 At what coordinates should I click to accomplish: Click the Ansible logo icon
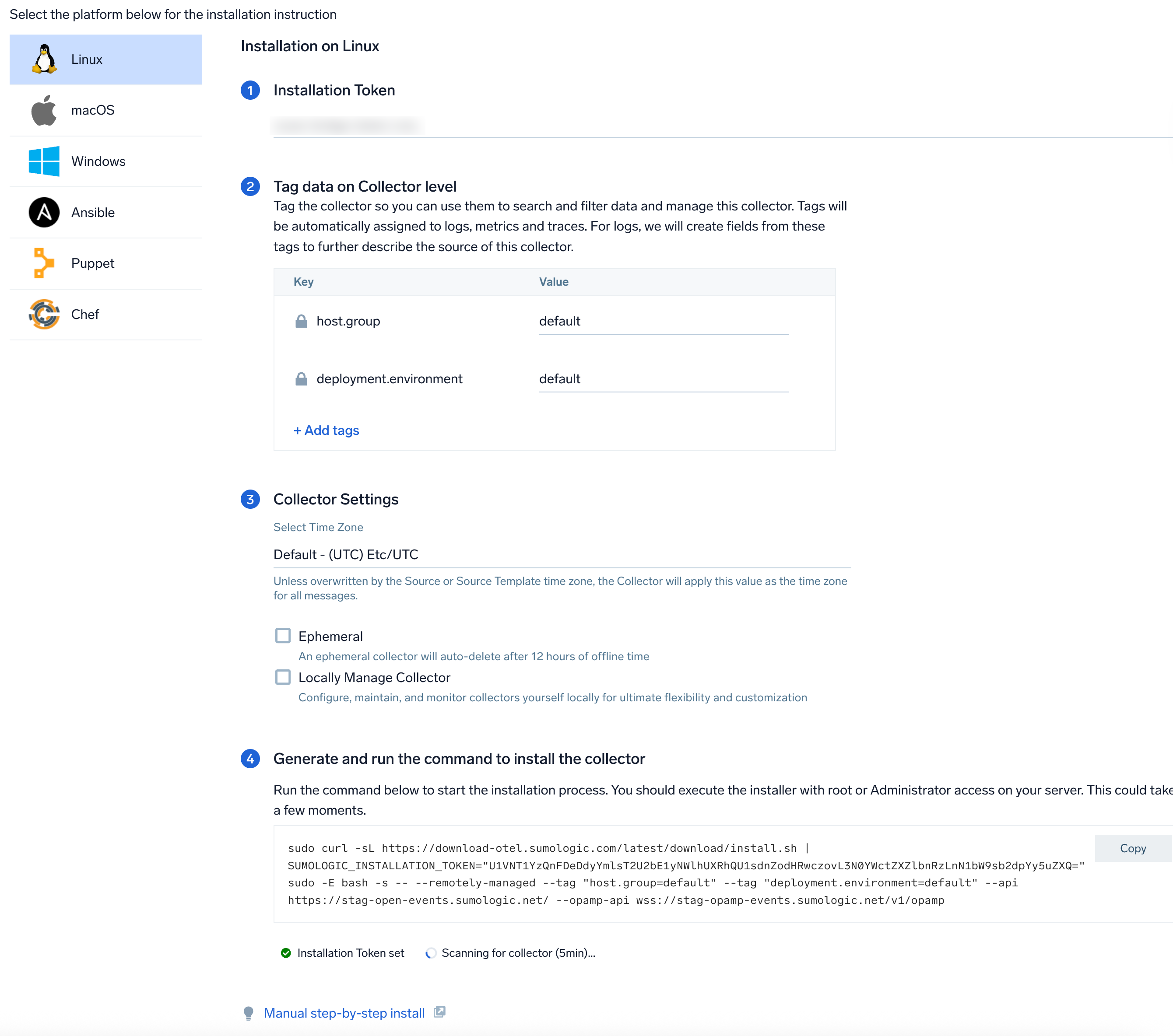[x=44, y=212]
